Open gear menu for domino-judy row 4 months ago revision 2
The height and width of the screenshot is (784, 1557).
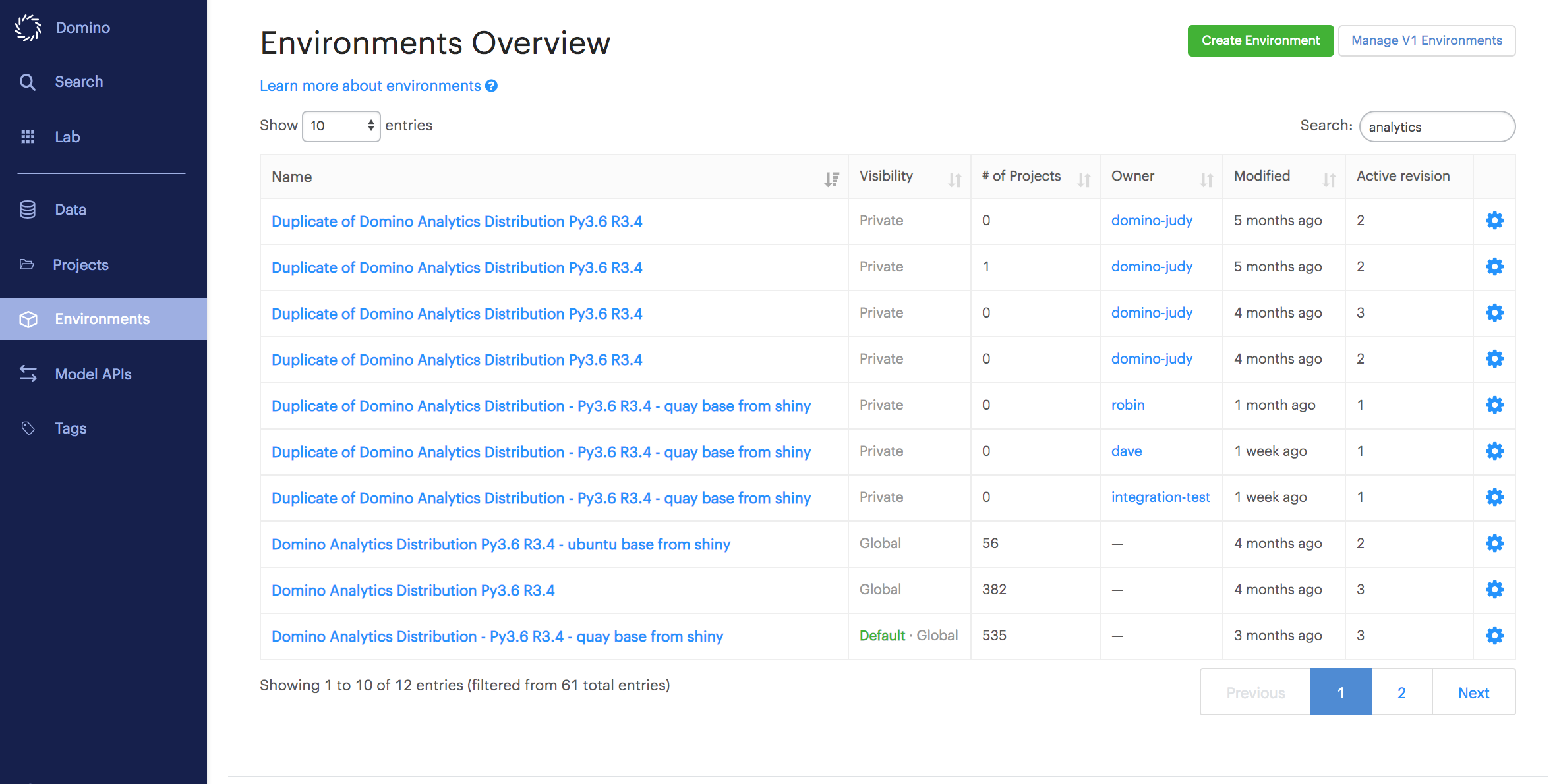click(1494, 358)
